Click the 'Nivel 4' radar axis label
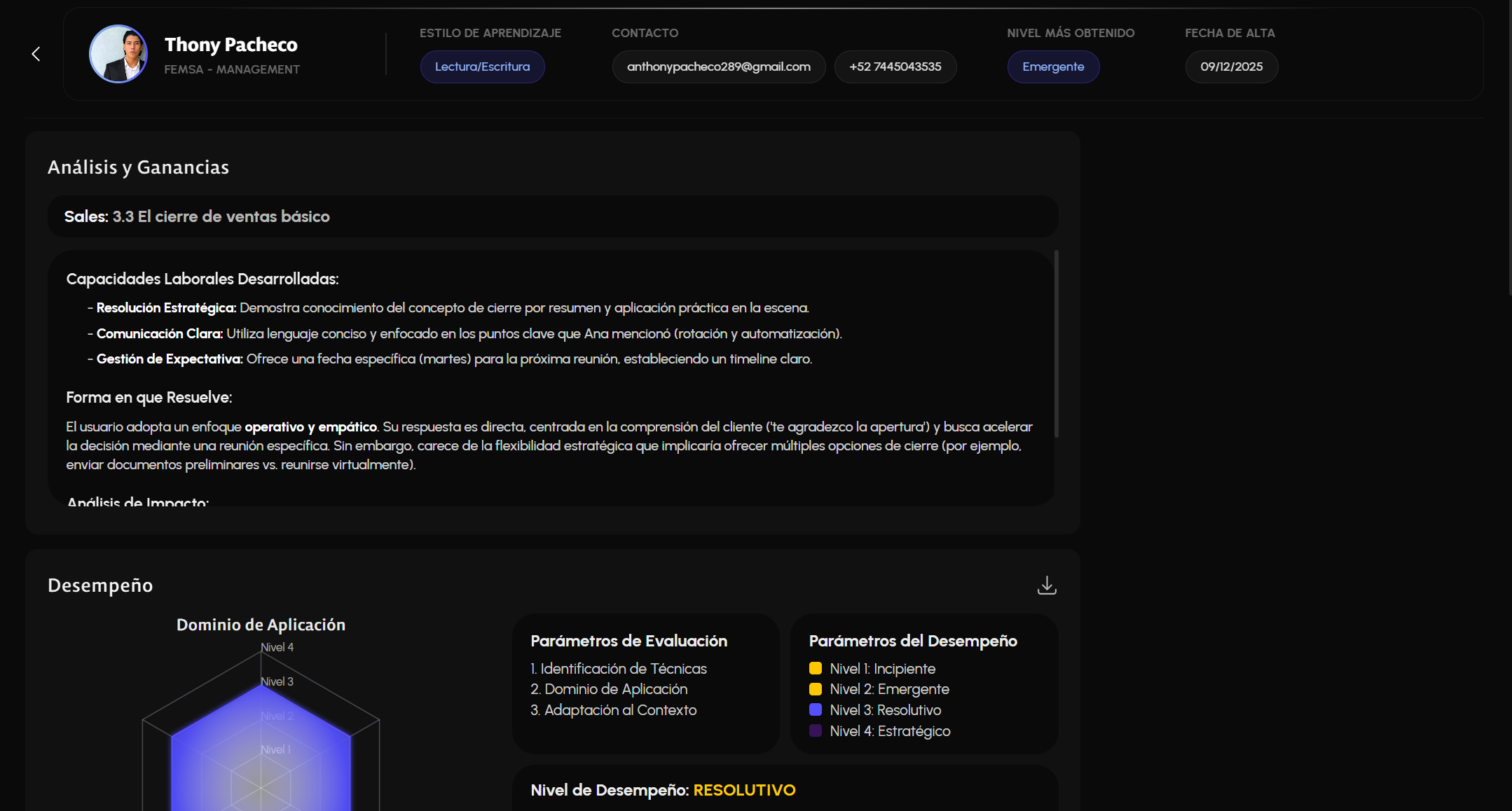The width and height of the screenshot is (1512, 811). point(277,647)
